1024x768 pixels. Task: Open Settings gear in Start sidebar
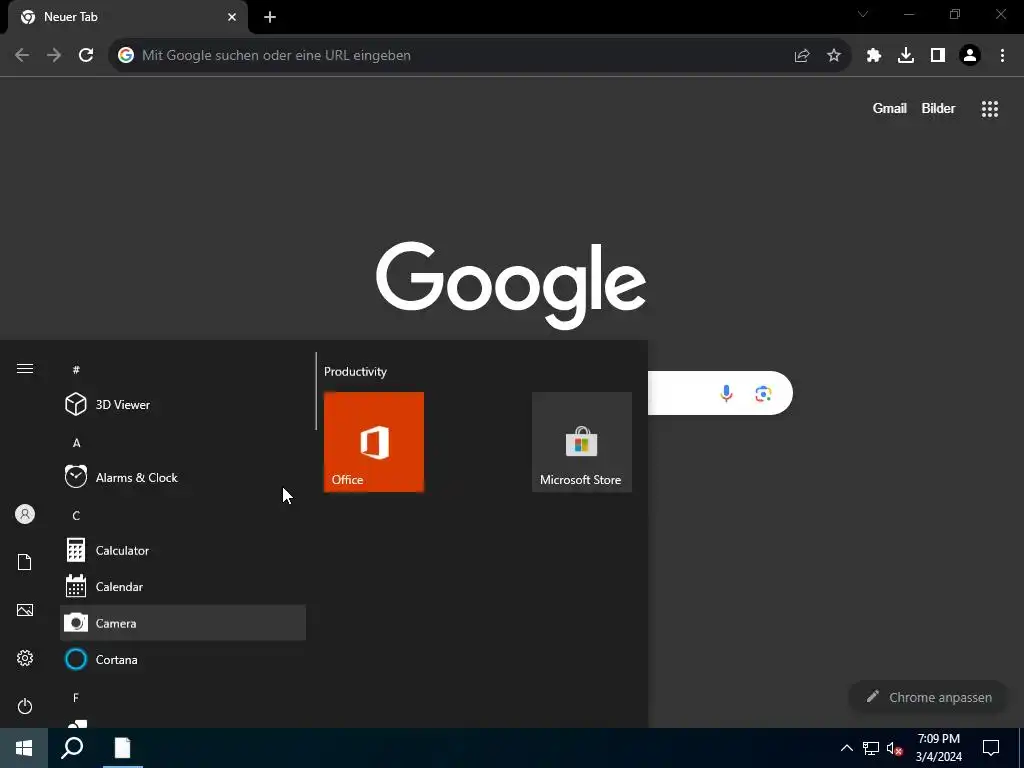(x=25, y=658)
